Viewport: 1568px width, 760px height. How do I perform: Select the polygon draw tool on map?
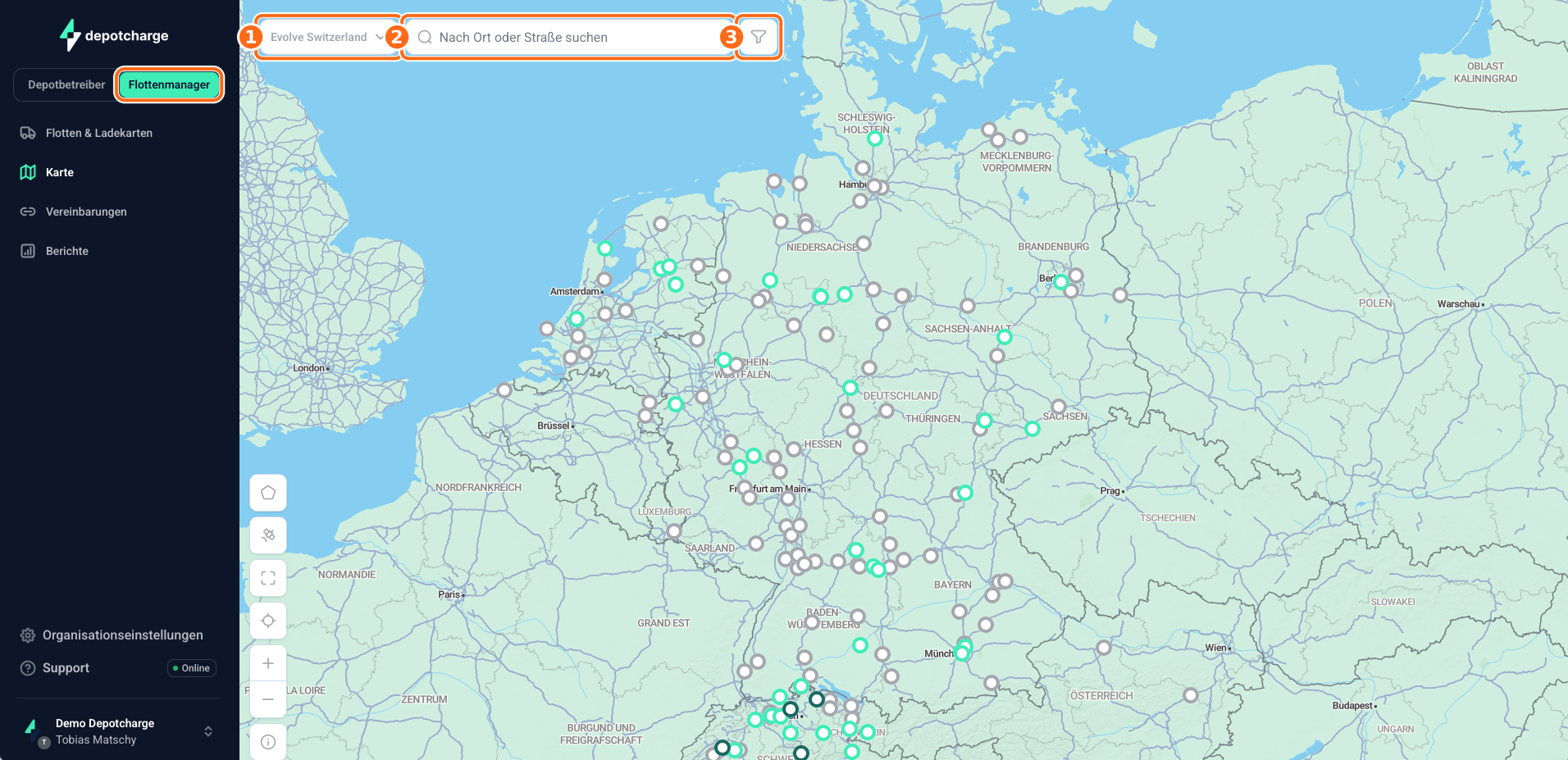(x=268, y=493)
